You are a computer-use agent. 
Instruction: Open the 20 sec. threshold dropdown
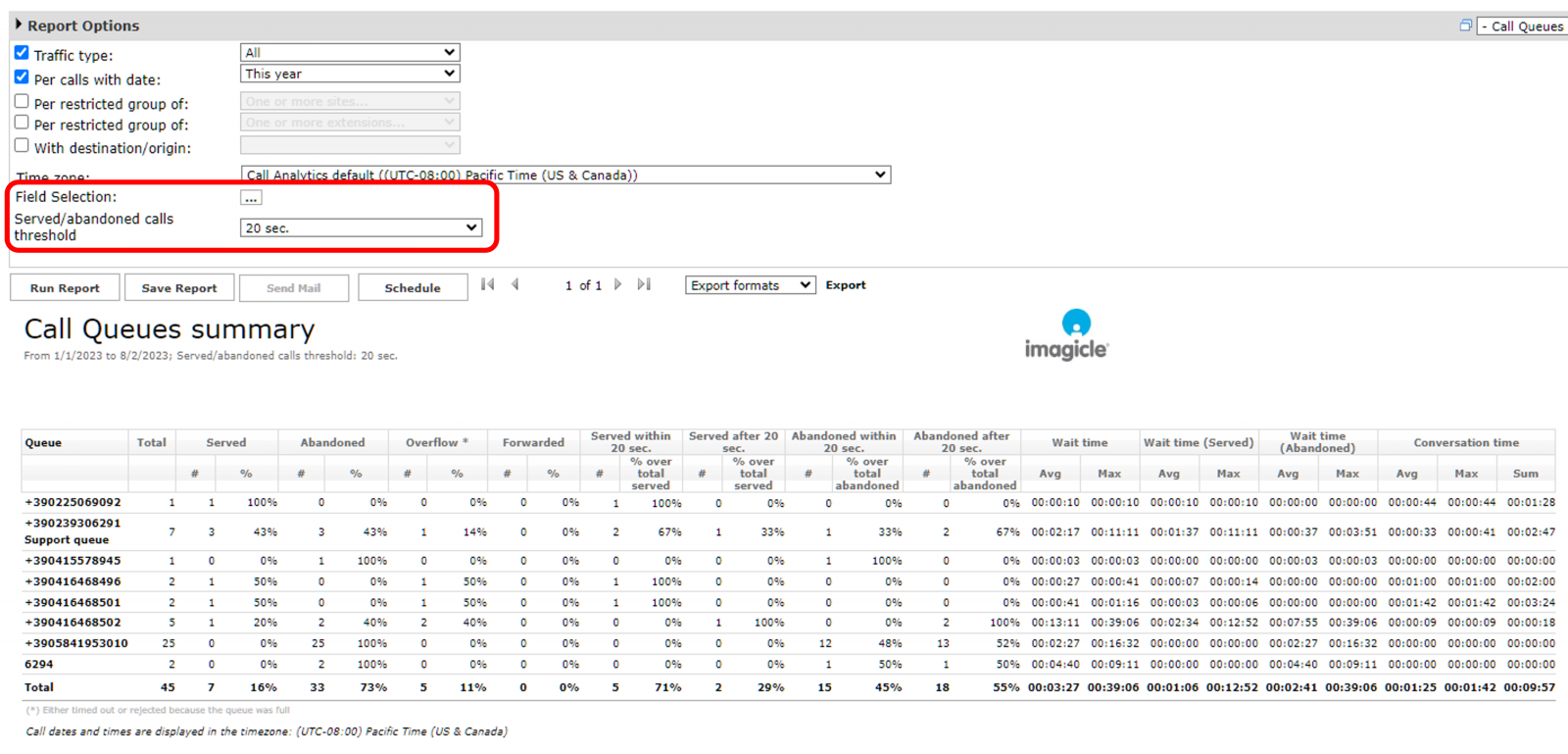point(362,227)
